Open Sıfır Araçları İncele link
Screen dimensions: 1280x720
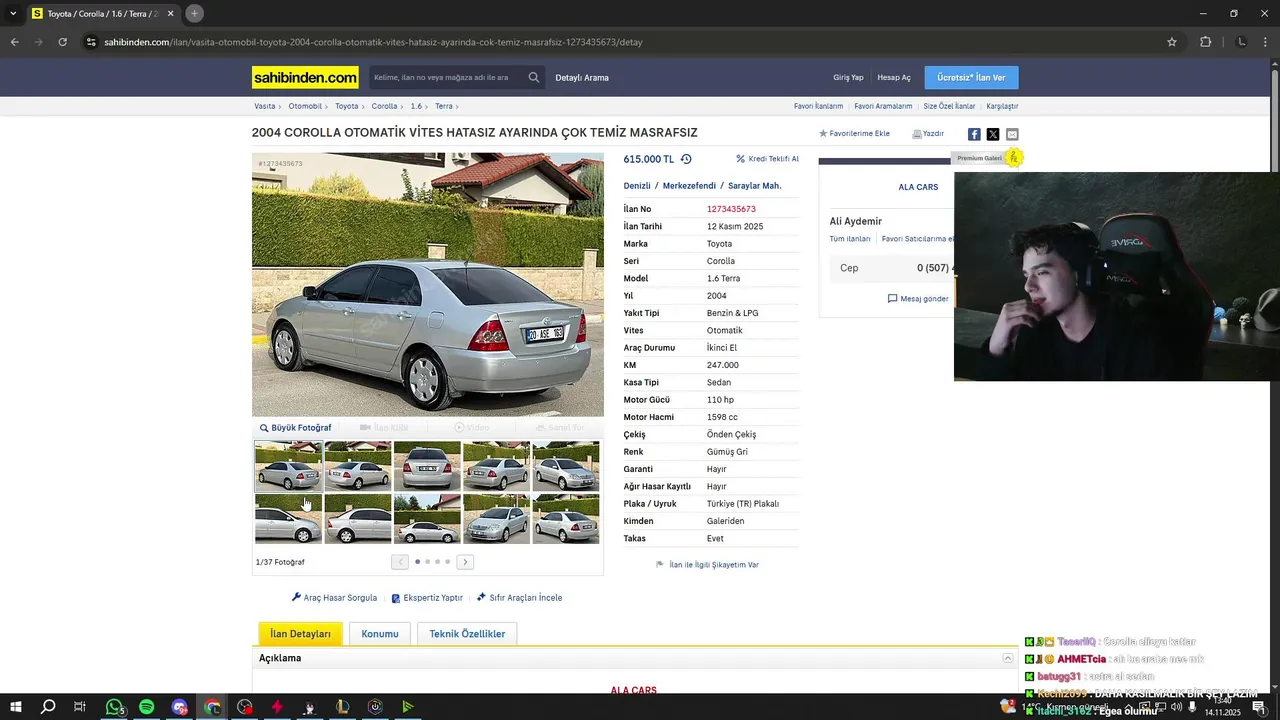point(519,598)
